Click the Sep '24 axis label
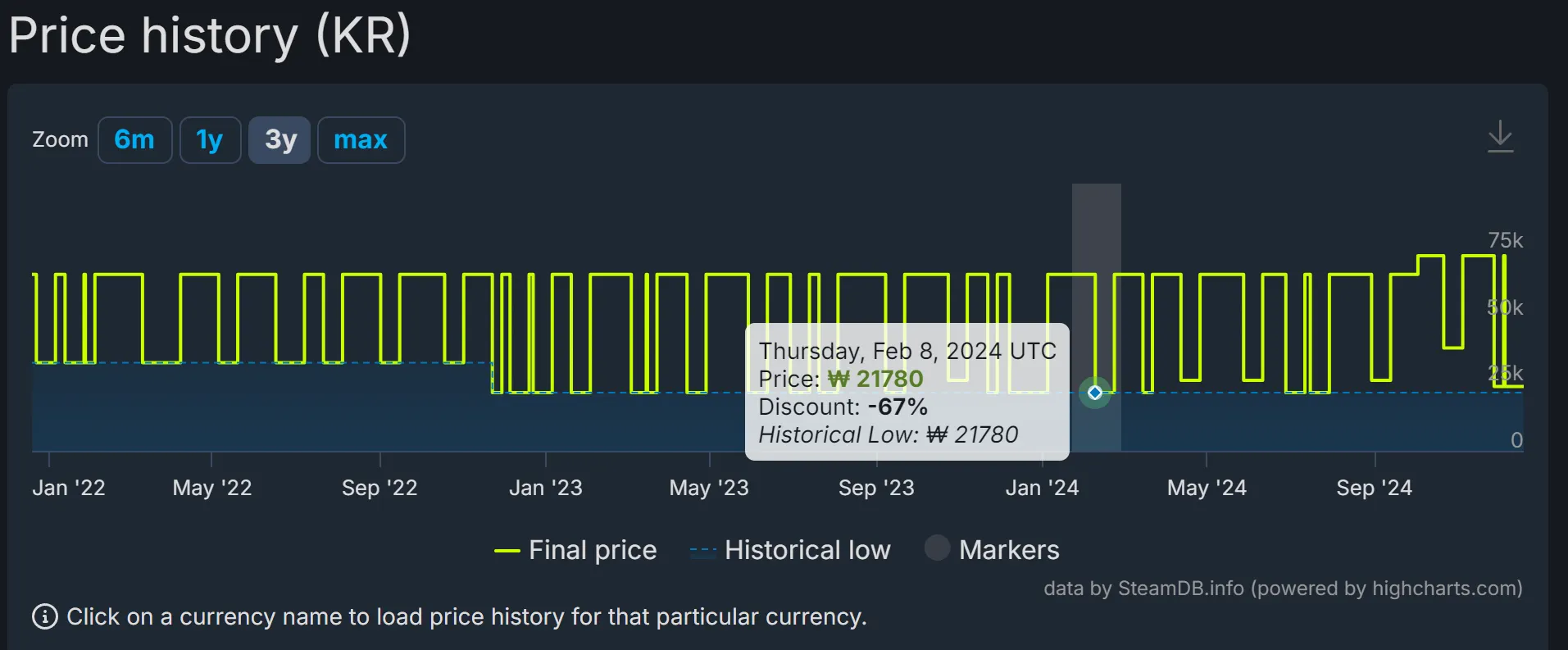 (x=1374, y=489)
